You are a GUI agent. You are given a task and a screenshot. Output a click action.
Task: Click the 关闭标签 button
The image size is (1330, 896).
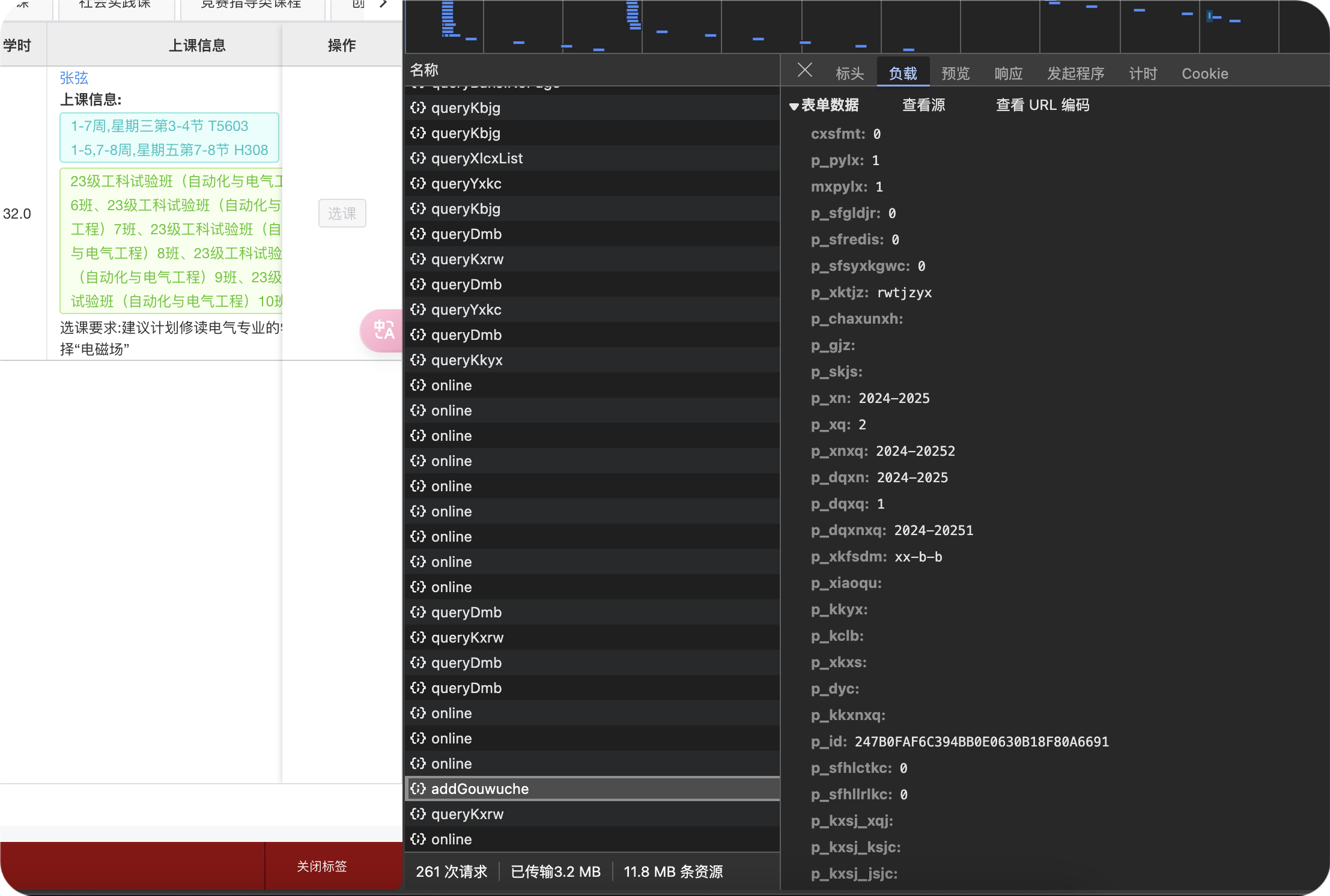[x=321, y=866]
